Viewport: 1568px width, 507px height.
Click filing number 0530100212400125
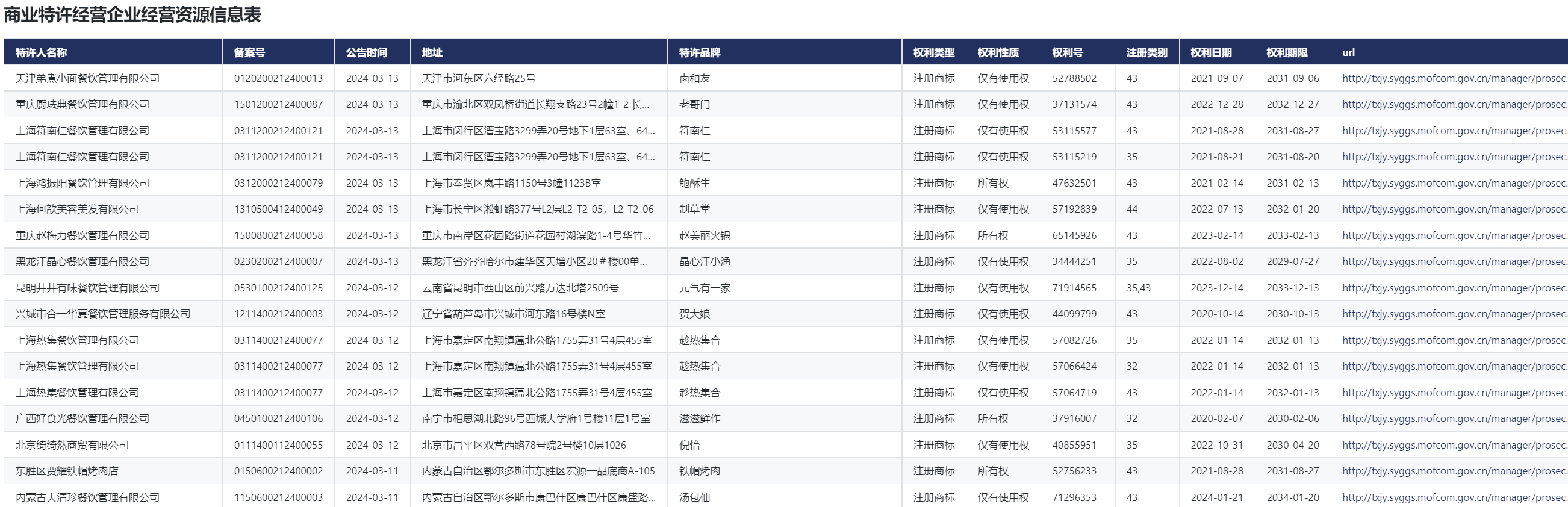click(278, 288)
